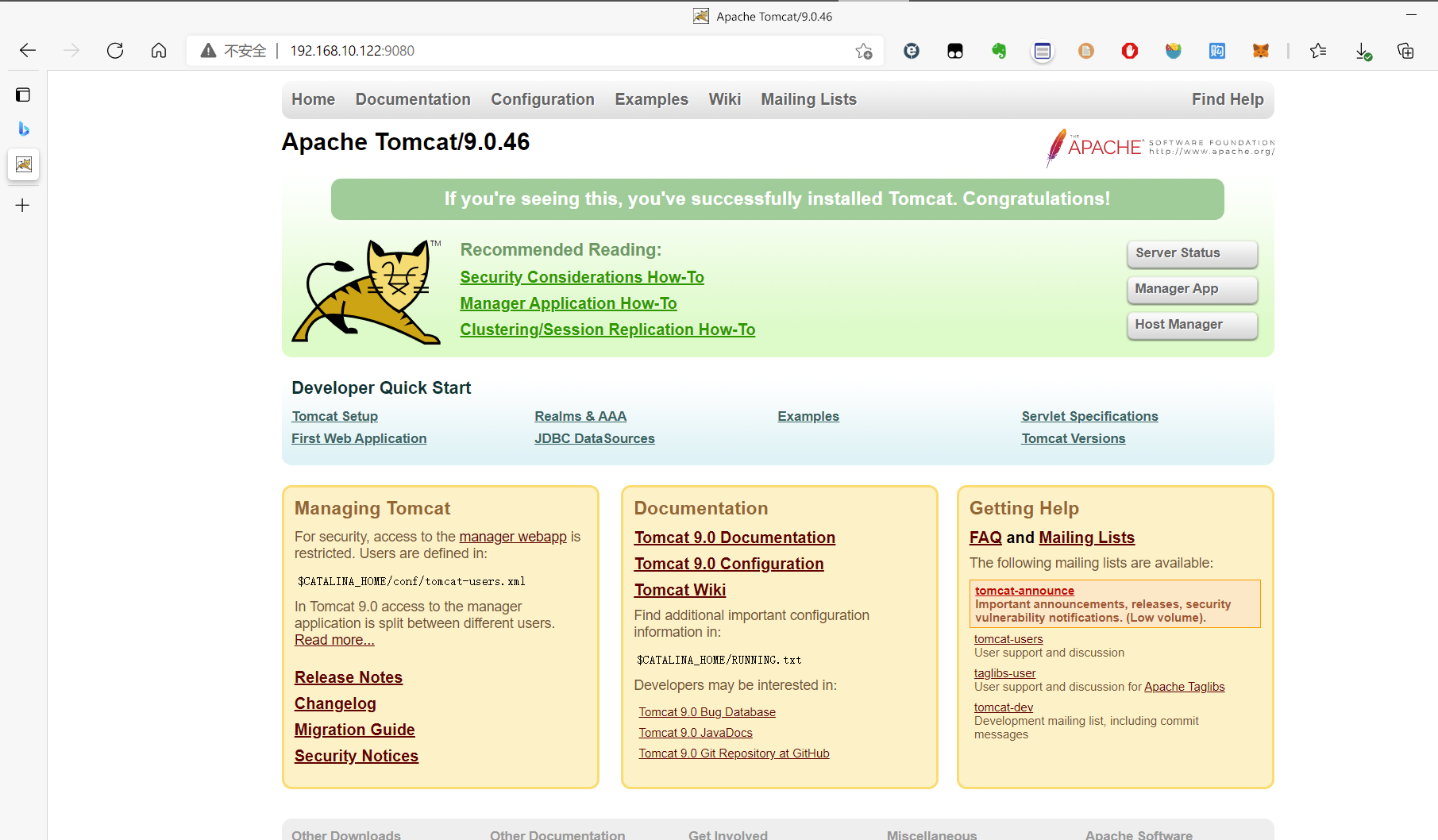Open the MetaMask fox extension icon

click(x=1261, y=51)
